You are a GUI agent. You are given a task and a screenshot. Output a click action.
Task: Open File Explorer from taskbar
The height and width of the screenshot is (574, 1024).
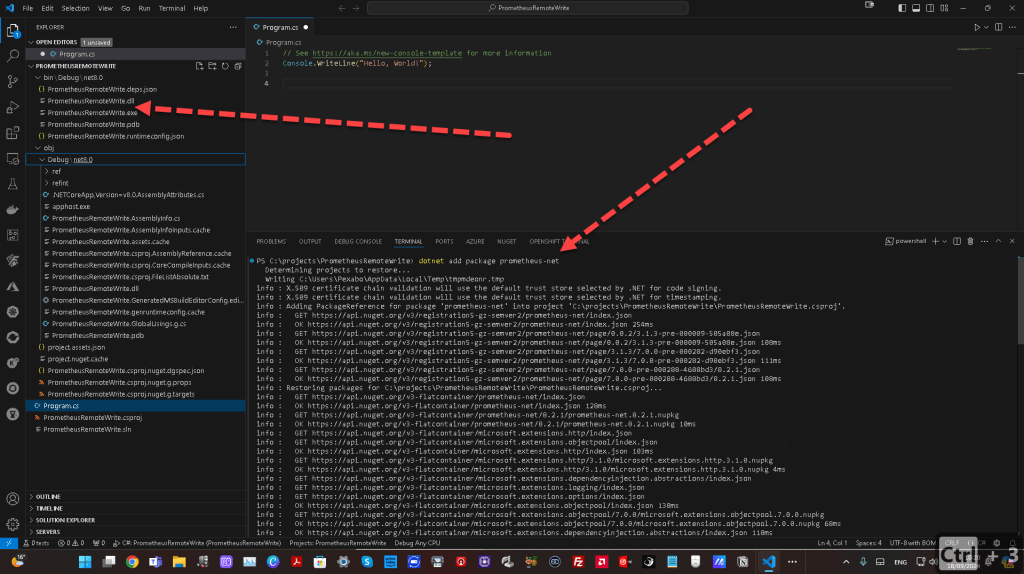coord(179,562)
